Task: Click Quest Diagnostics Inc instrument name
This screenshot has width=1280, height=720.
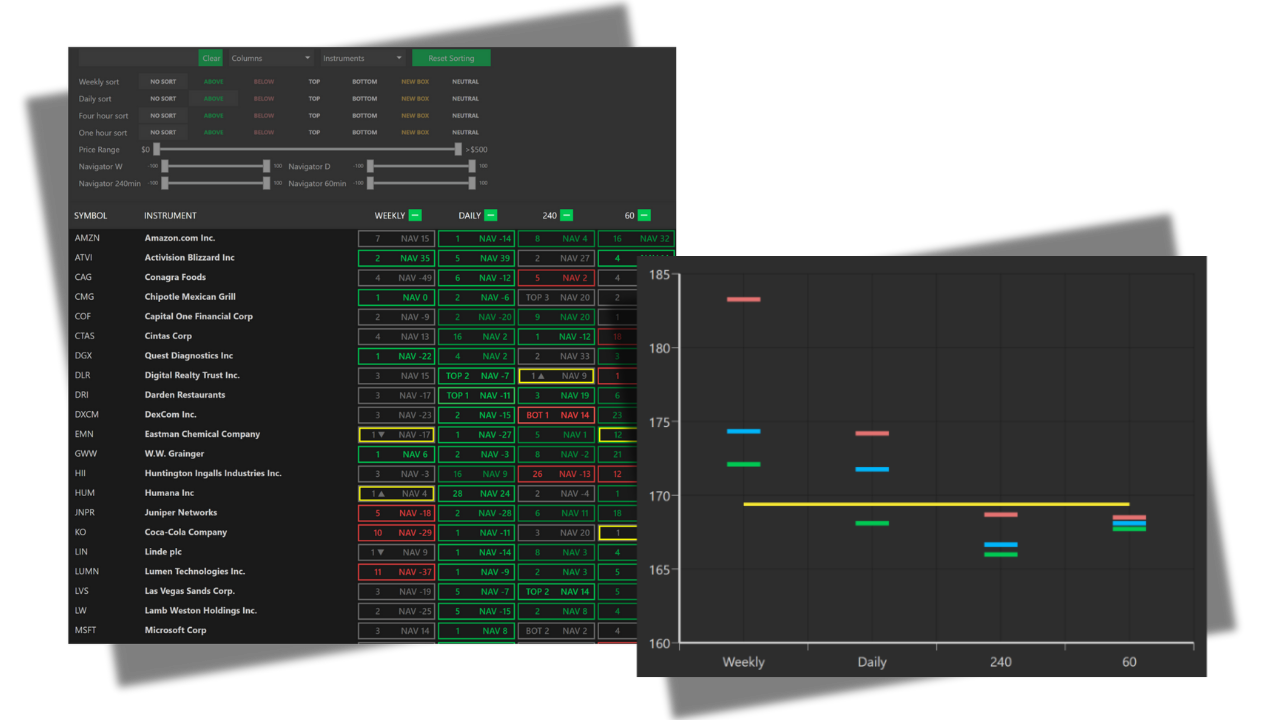Action: pyautogui.click(x=189, y=356)
